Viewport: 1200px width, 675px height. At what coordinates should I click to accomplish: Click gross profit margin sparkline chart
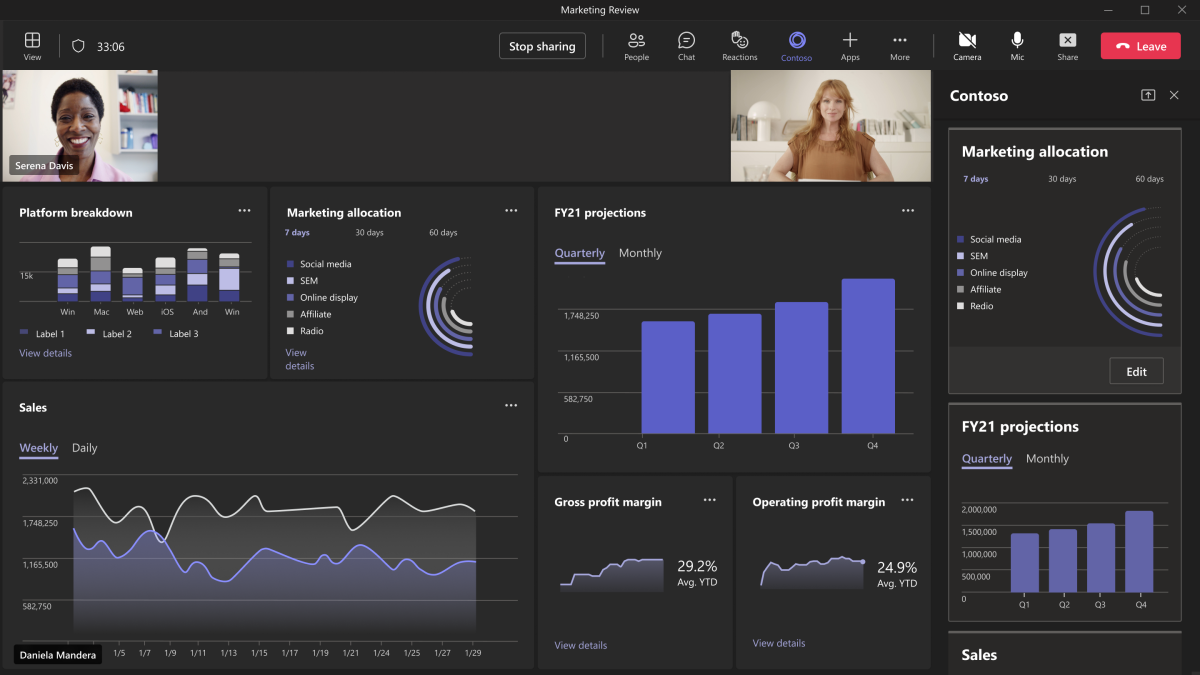611,575
